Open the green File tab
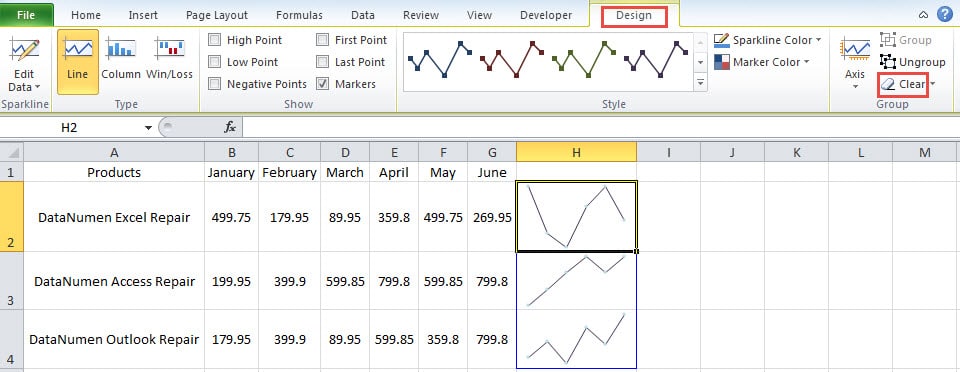 [x=26, y=15]
